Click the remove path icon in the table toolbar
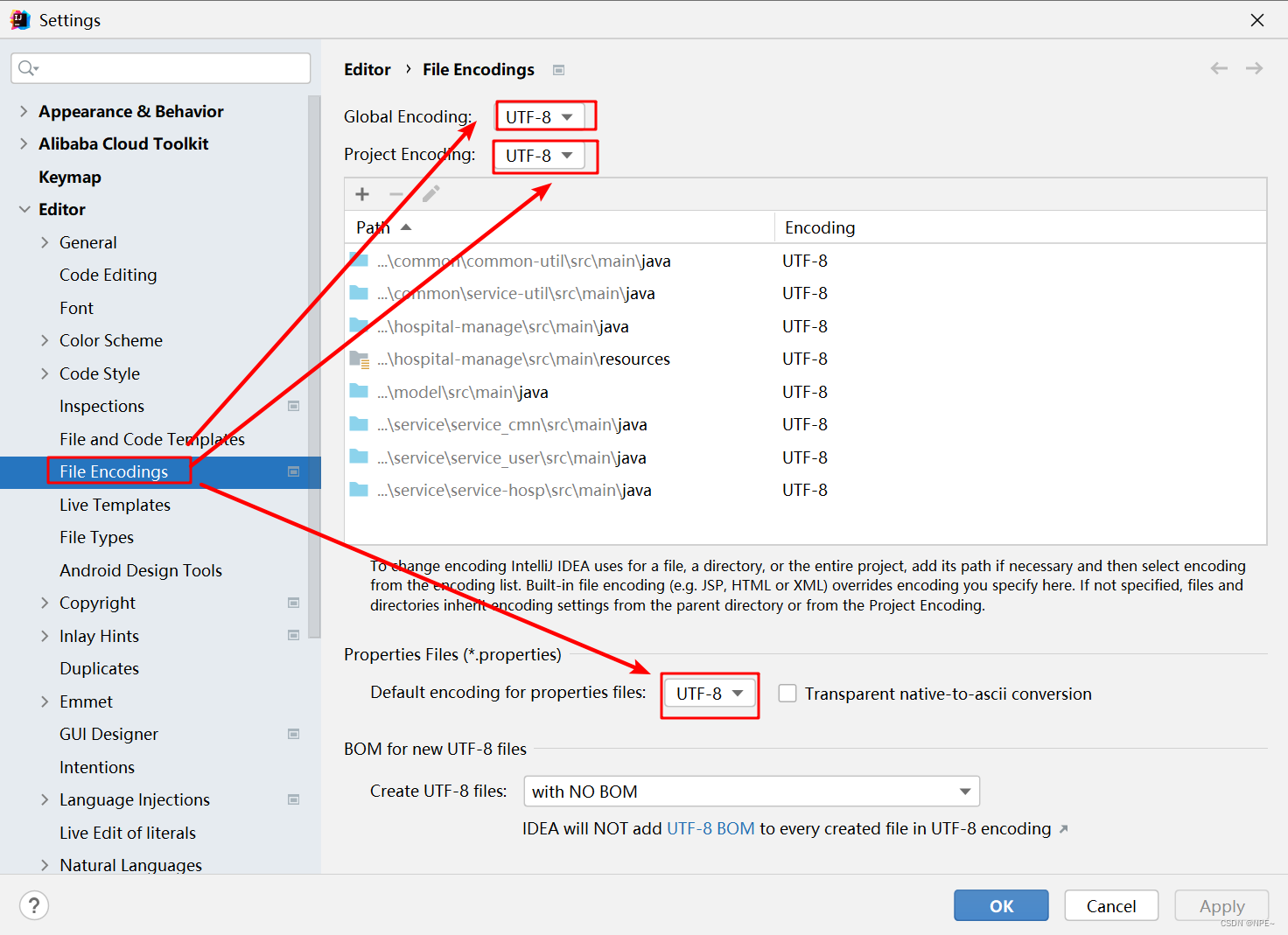The width and height of the screenshot is (1288, 935). [x=396, y=193]
